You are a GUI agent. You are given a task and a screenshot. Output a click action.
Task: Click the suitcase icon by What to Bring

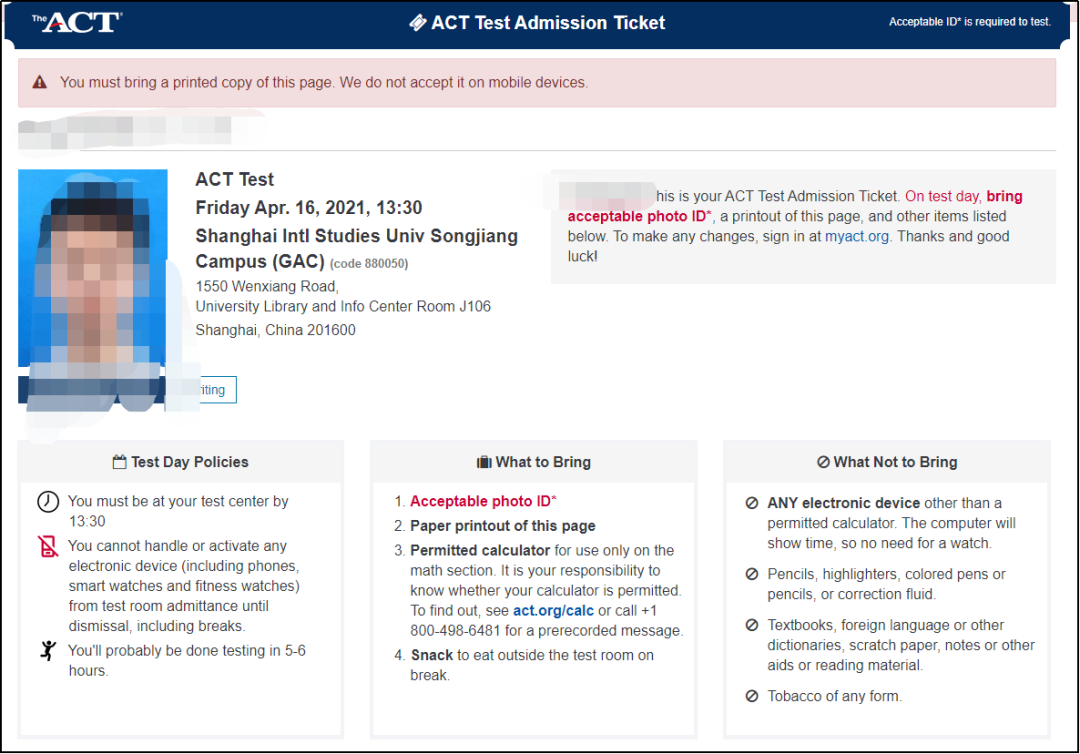(x=484, y=462)
